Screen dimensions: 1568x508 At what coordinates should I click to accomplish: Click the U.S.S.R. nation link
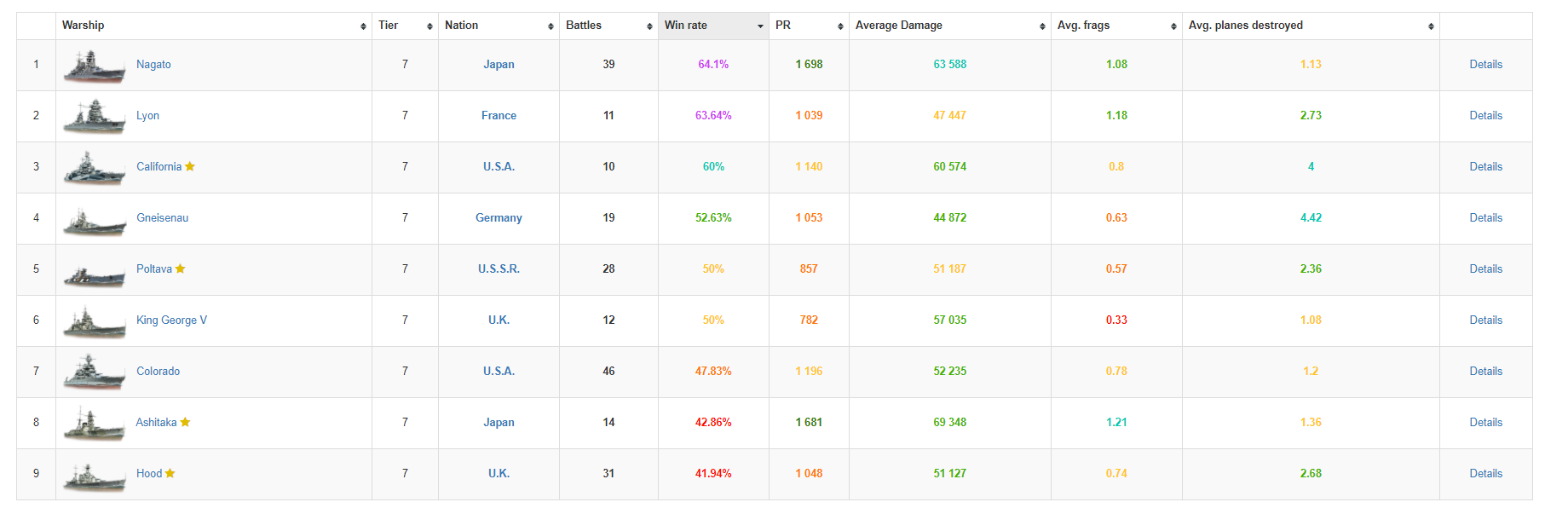tap(499, 269)
